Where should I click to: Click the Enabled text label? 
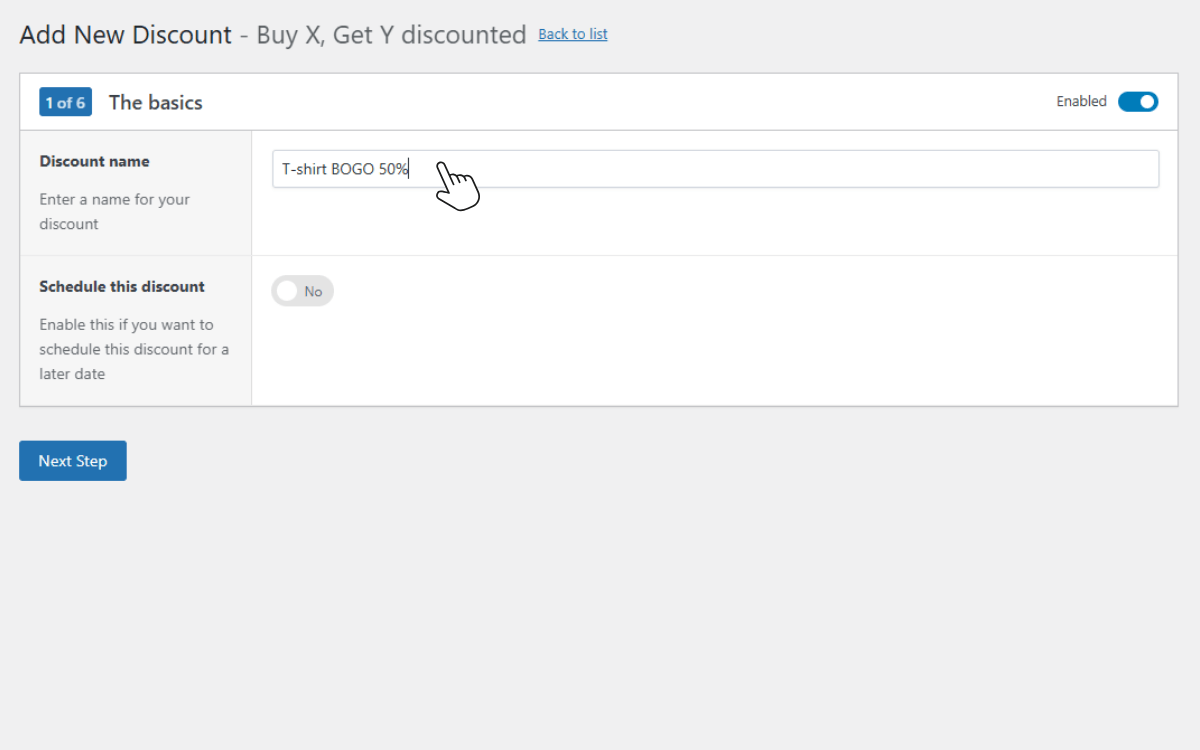click(x=1081, y=101)
